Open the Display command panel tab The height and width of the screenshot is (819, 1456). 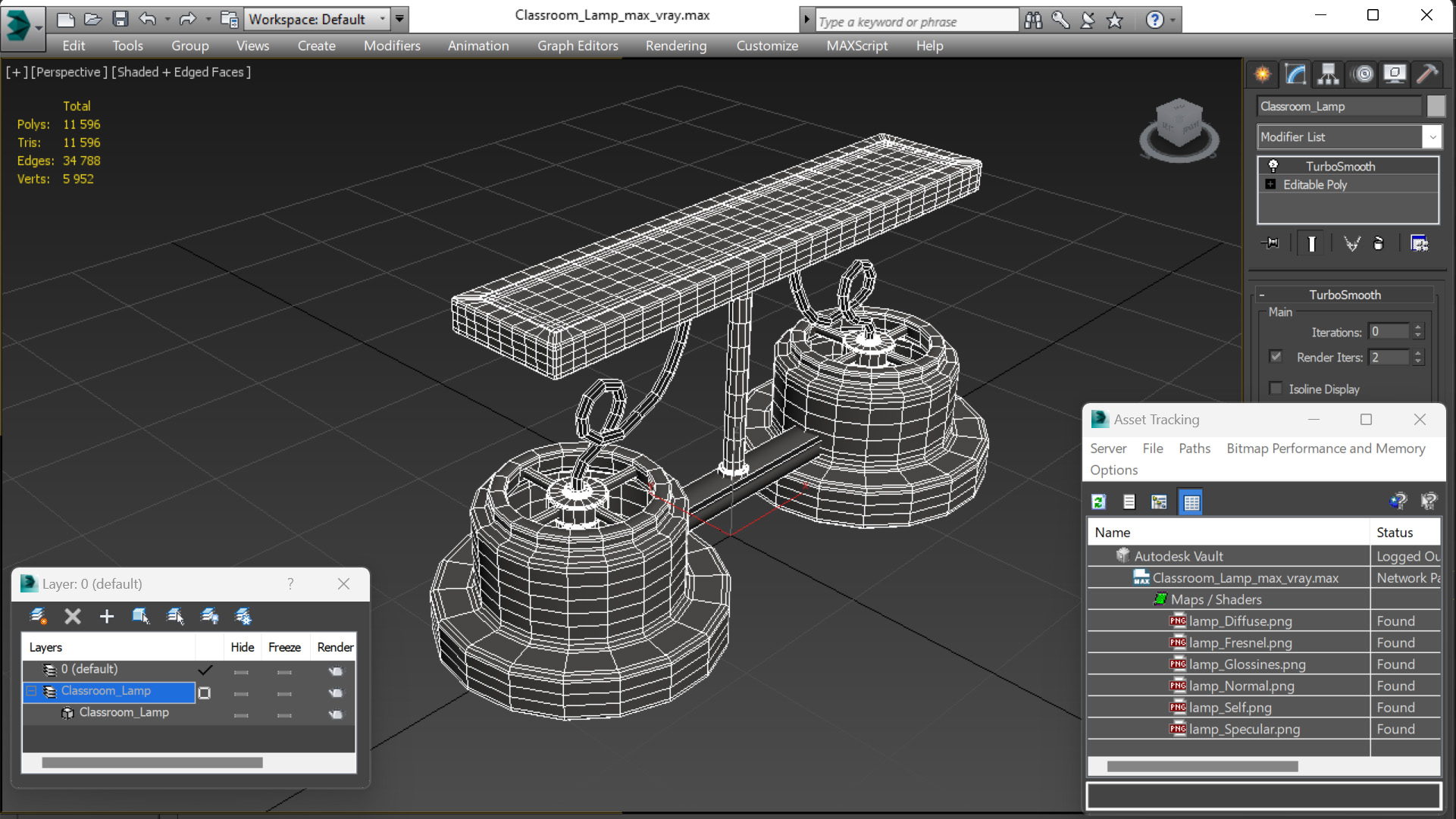1395,73
